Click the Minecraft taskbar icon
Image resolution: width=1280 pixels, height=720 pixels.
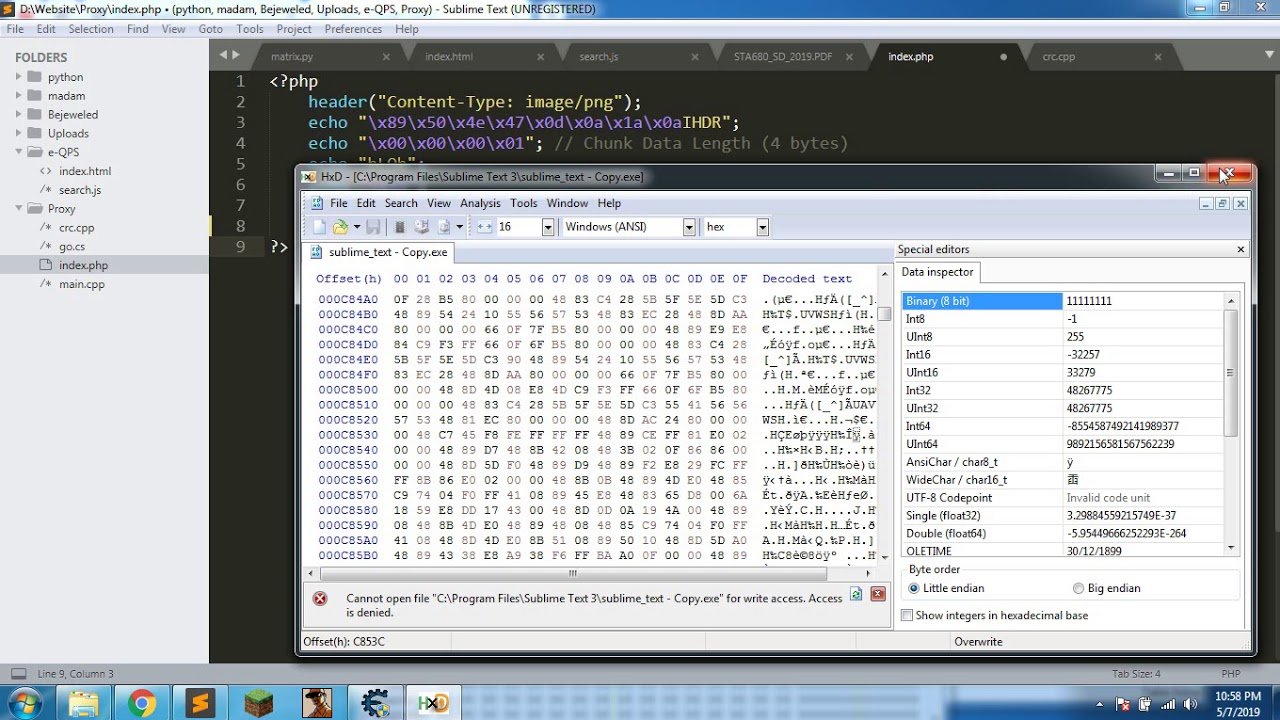click(x=258, y=703)
